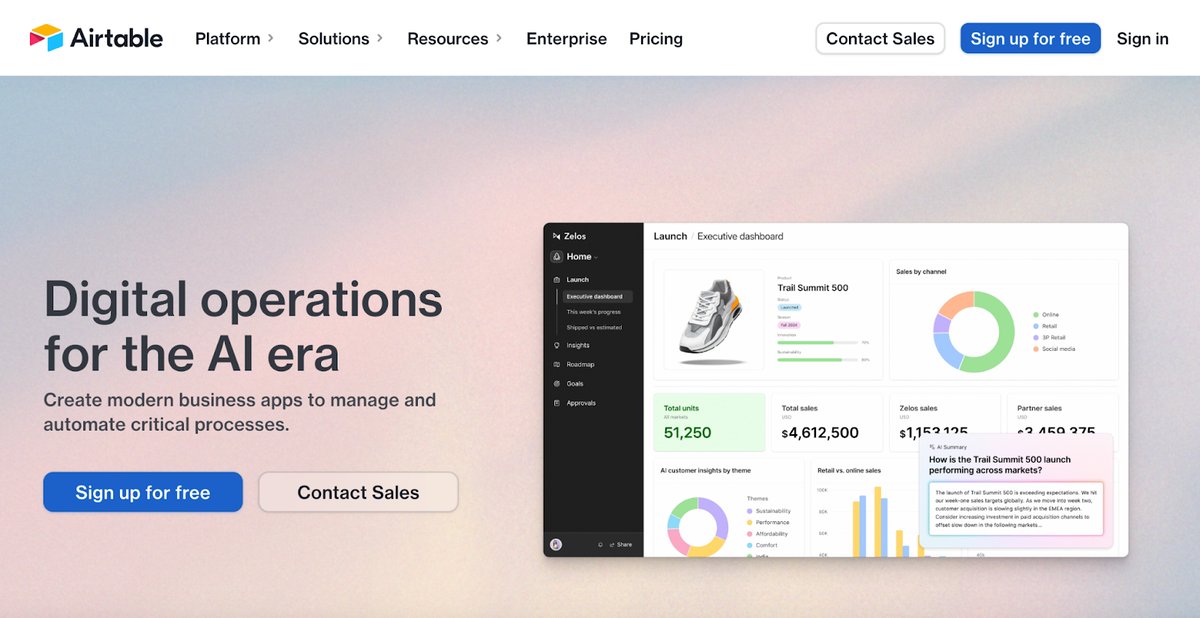Click the Executive dashboard breadcrumb title
Screen dimensions: 1200x618
pyautogui.click(x=740, y=236)
